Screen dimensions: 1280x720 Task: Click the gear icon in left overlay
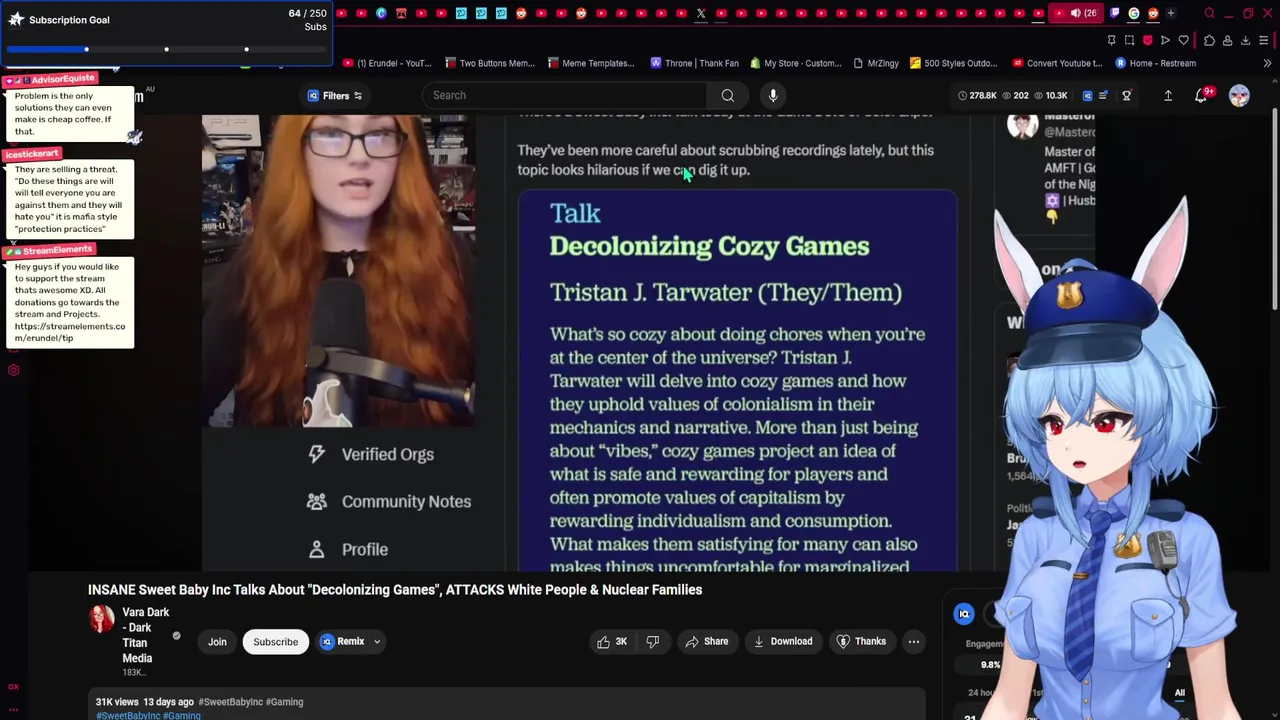pos(14,370)
